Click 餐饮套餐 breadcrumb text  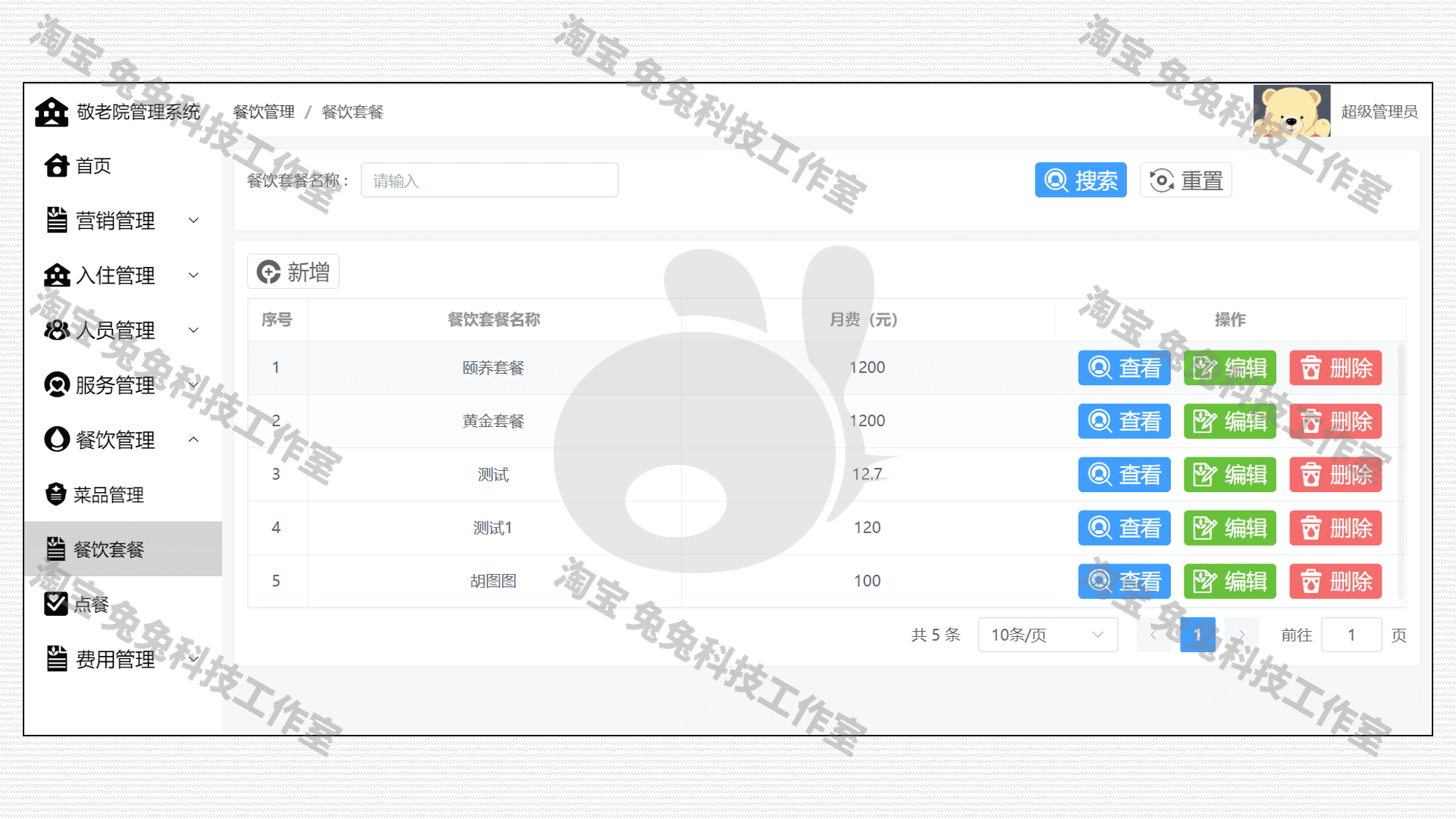(353, 111)
